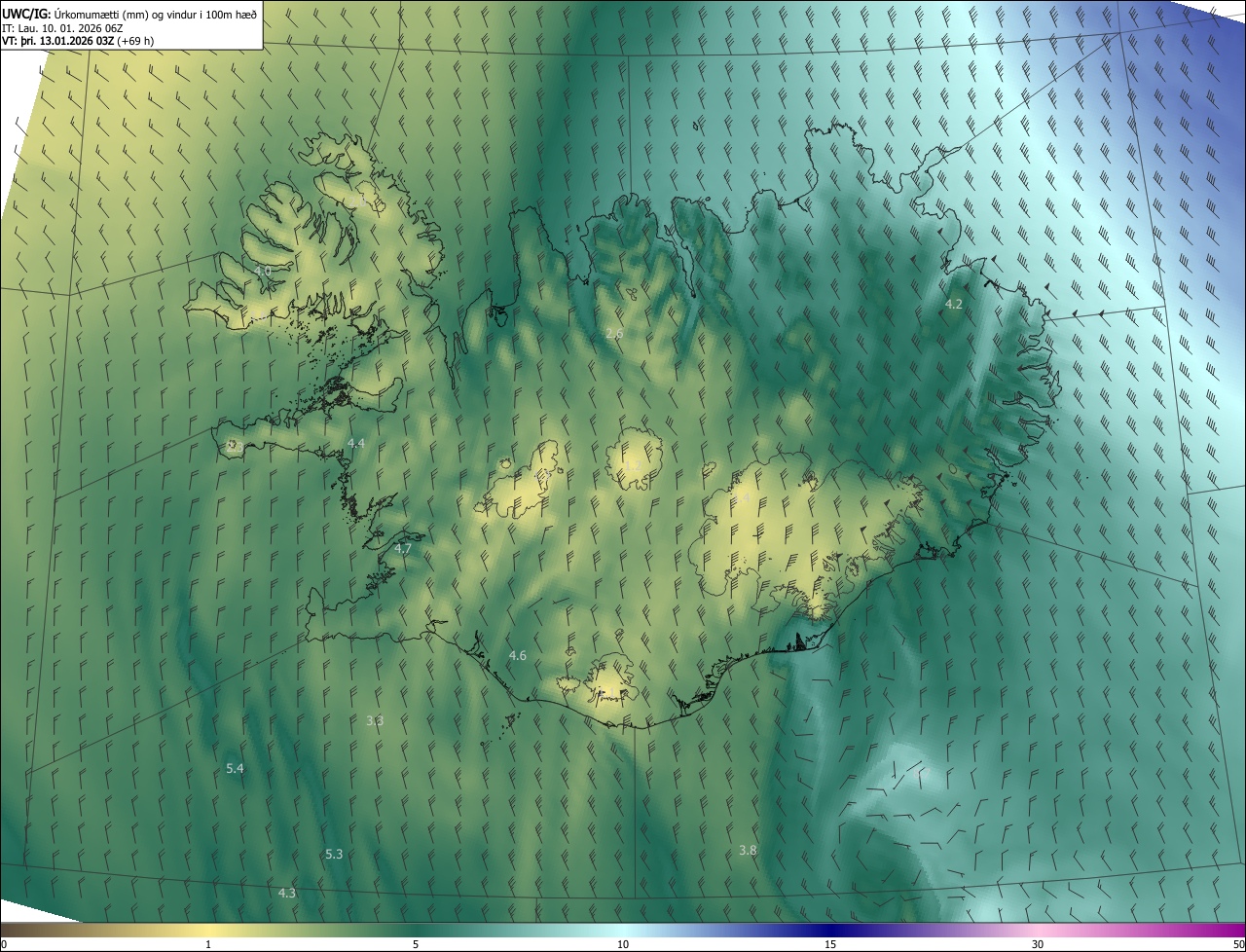
Task: Click the 4.7 precipitation value label
Action: (x=404, y=549)
